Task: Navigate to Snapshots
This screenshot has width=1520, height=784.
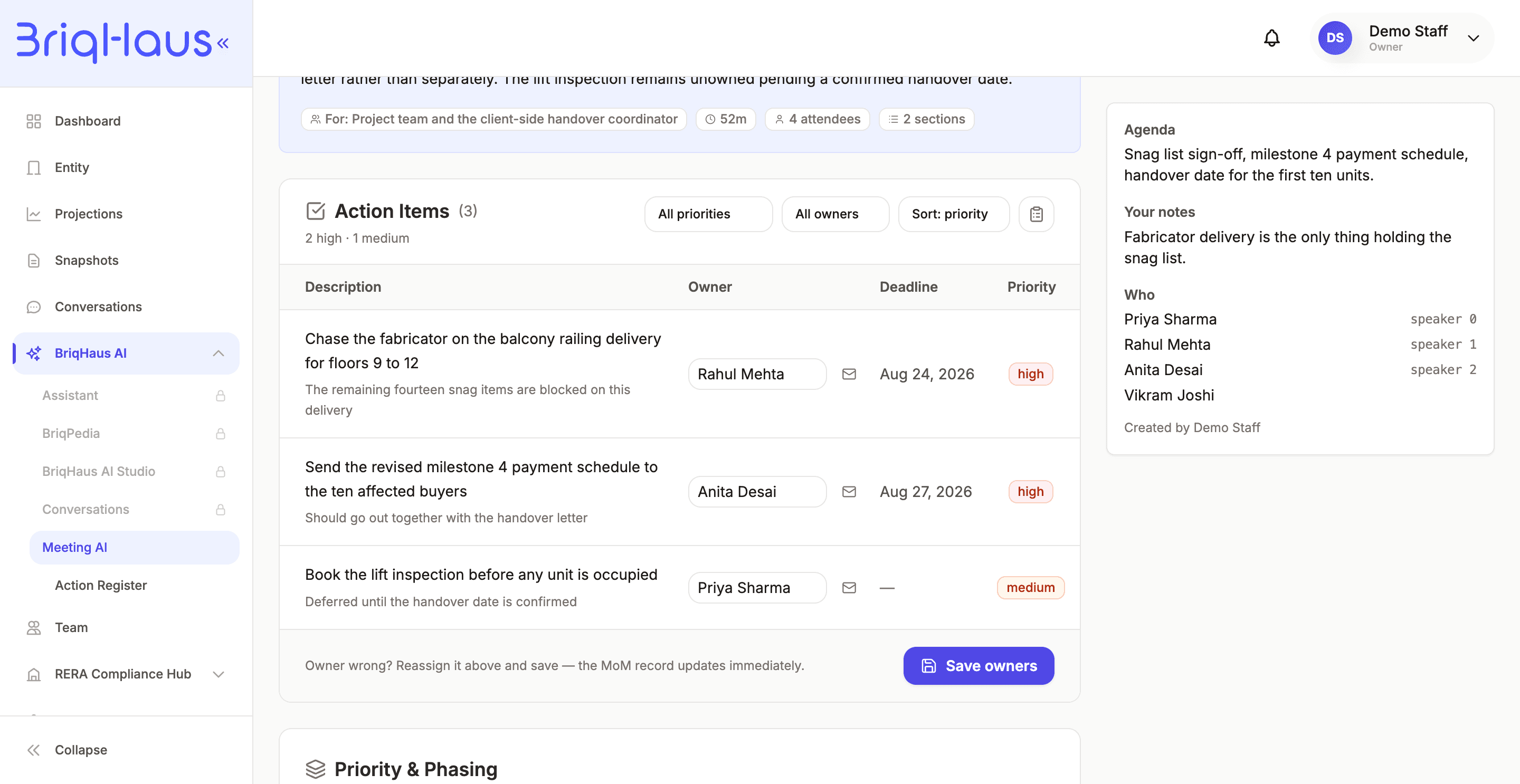Action: 126,260
